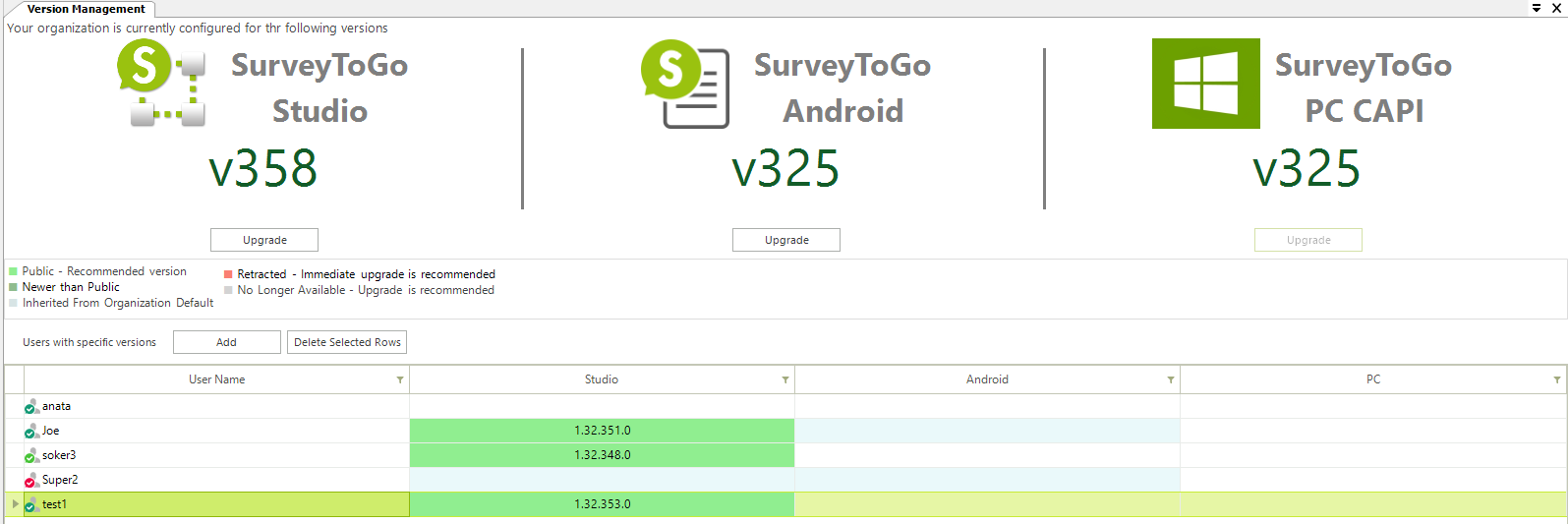1568x524 pixels.
Task: Click the Android cell in Joe's row
Action: pyautogui.click(x=987, y=431)
